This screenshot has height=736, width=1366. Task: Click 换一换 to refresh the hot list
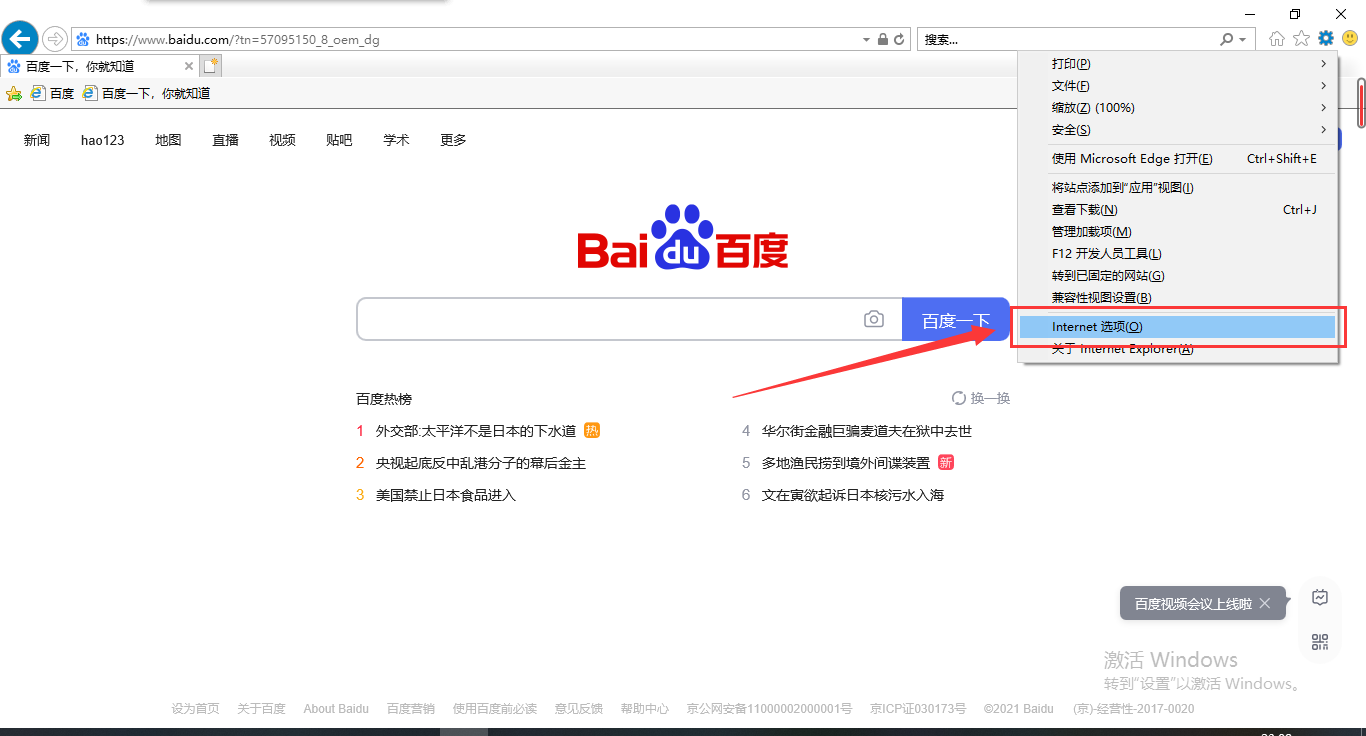[981, 397]
